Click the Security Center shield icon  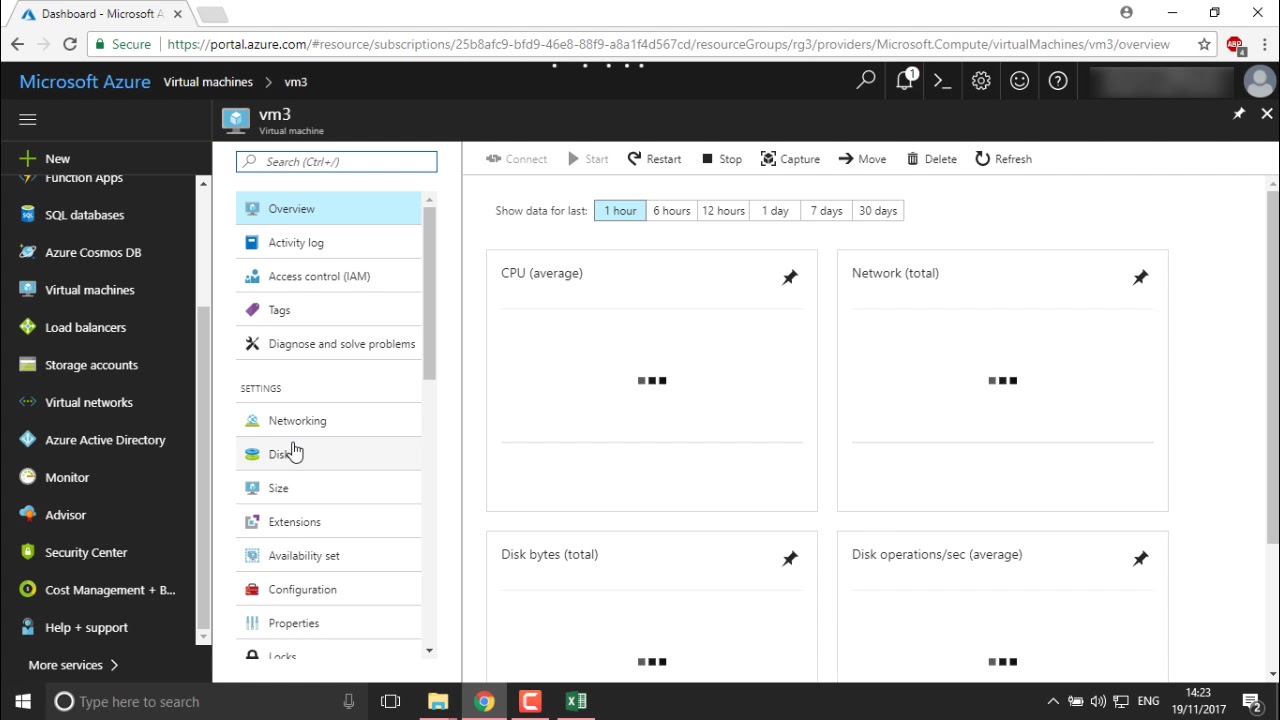coord(27,552)
